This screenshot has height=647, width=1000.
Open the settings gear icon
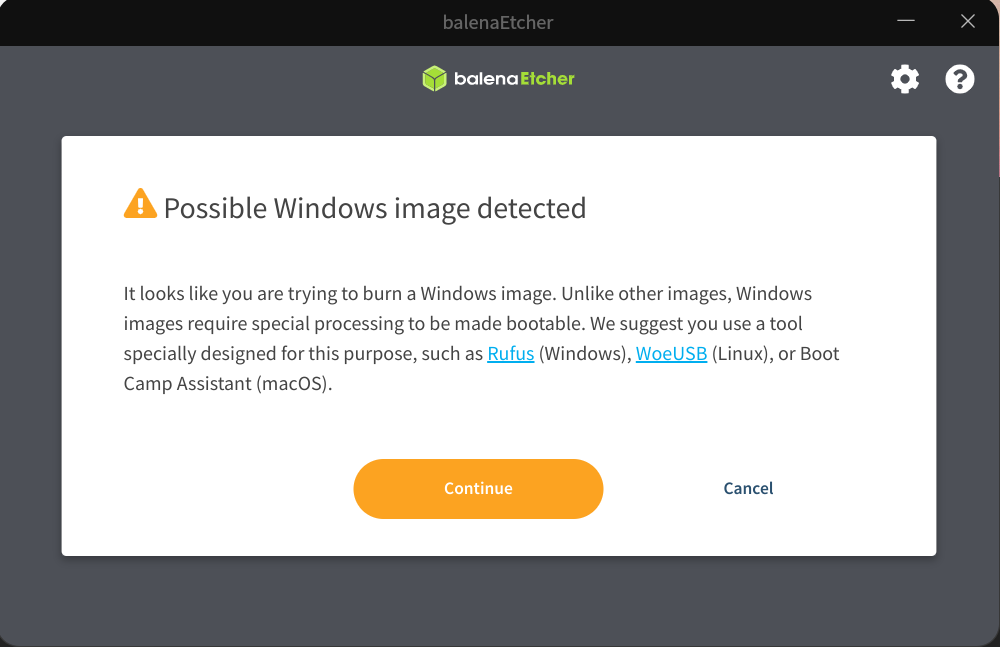pos(905,79)
